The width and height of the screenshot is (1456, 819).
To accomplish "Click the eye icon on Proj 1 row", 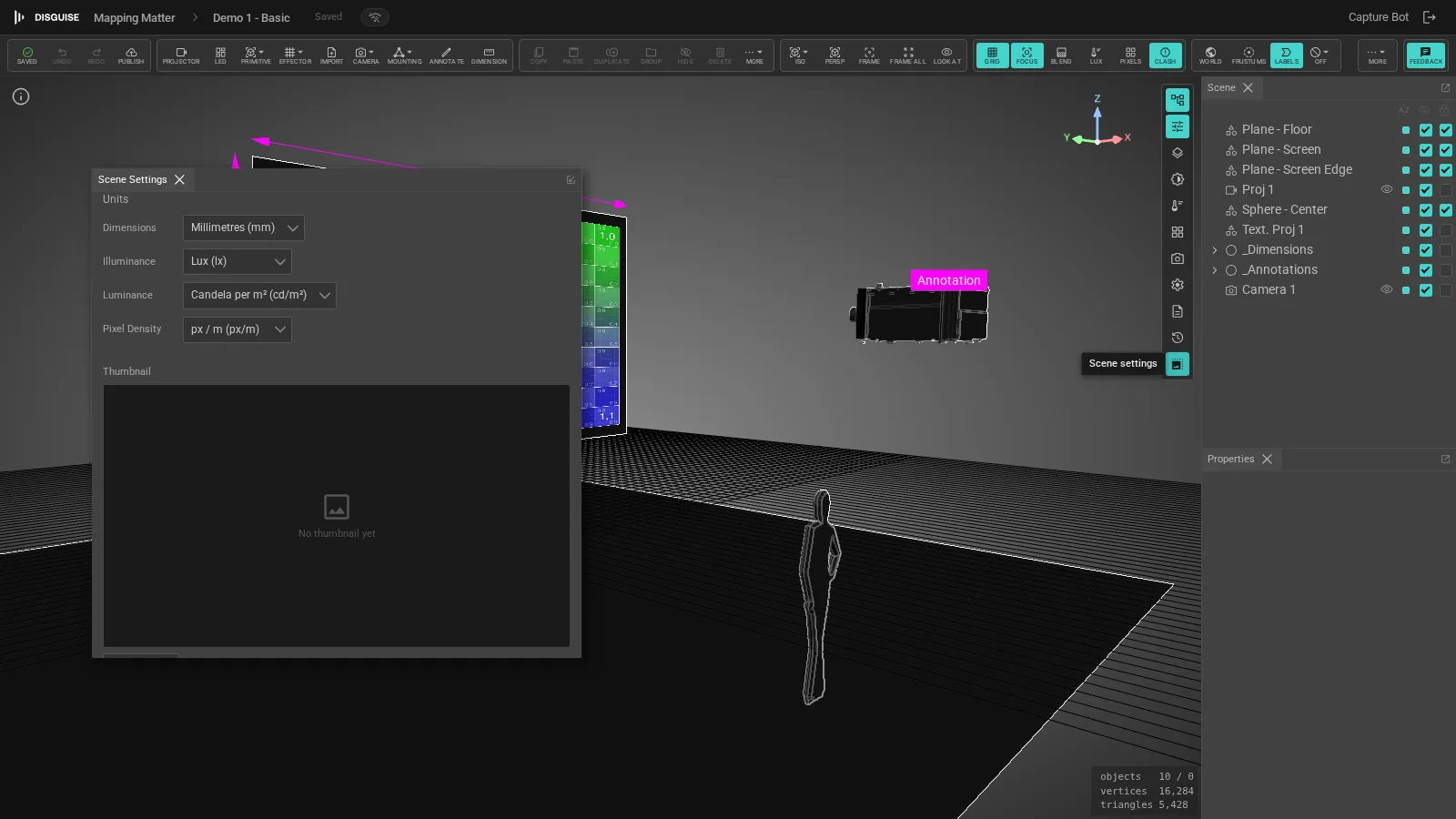I will [x=1387, y=190].
